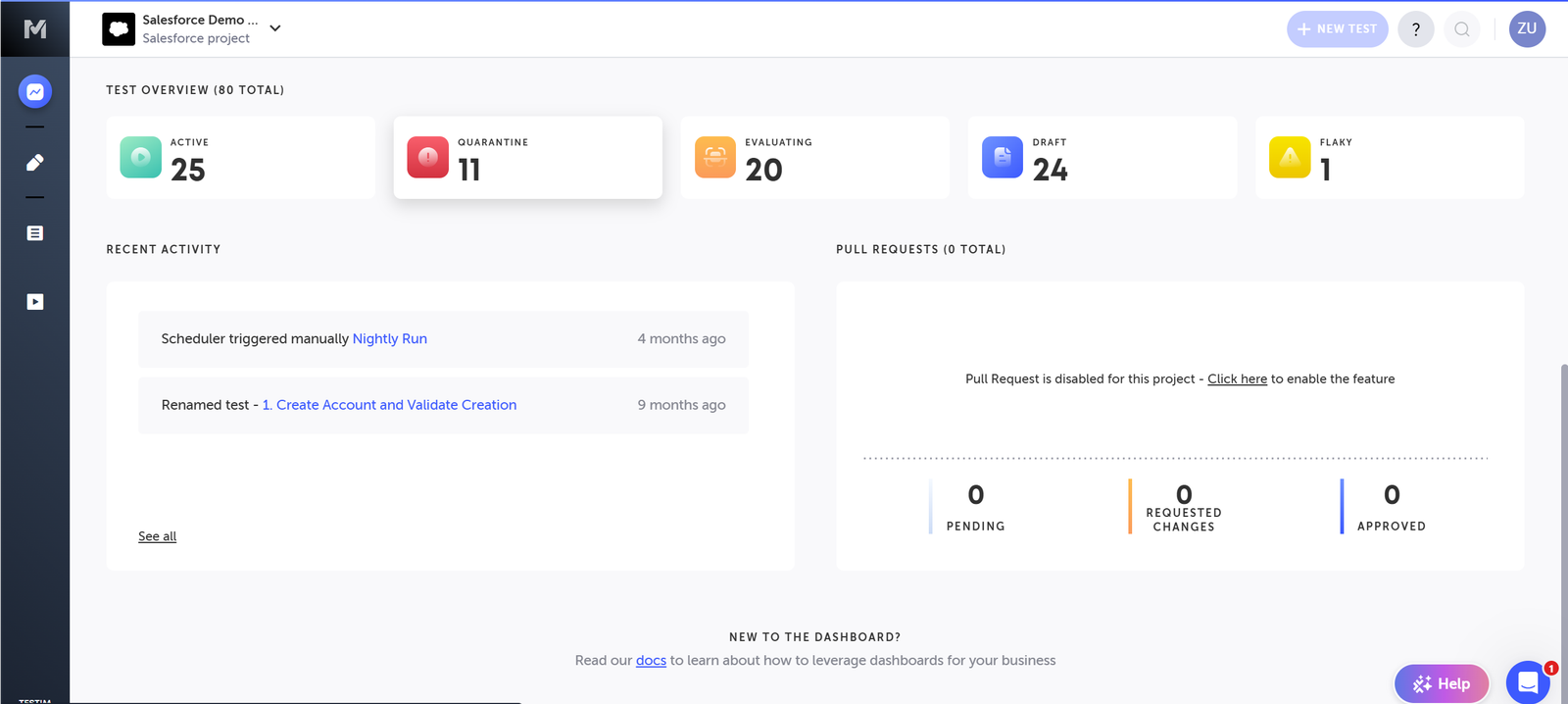Viewport: 1568px width, 704px height.
Task: Click 'Click here' to enable pull requests
Action: (1237, 378)
